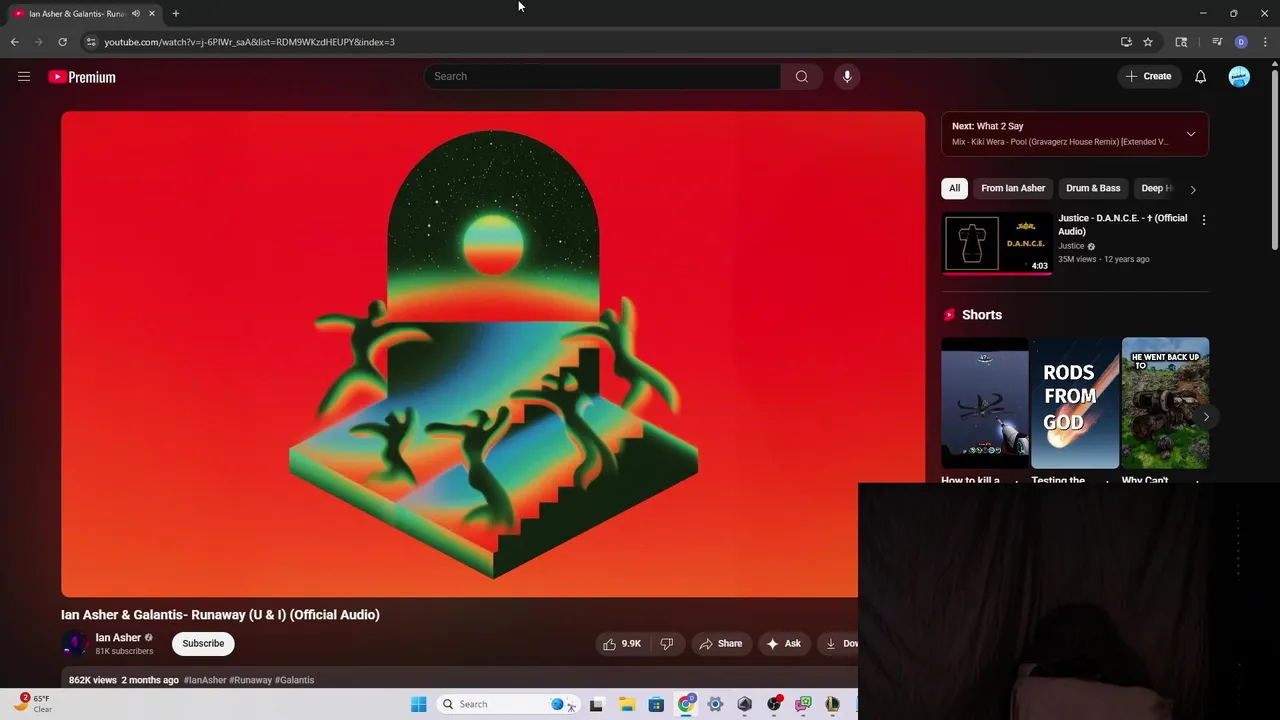Like the video with thumbs up
1280x720 pixels.
tap(621, 644)
